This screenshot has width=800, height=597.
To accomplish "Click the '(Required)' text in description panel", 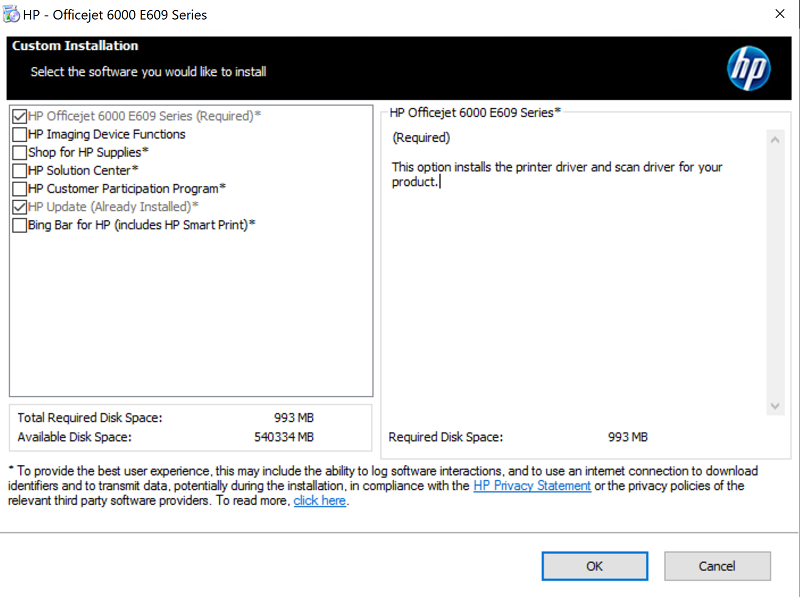I will coord(421,138).
